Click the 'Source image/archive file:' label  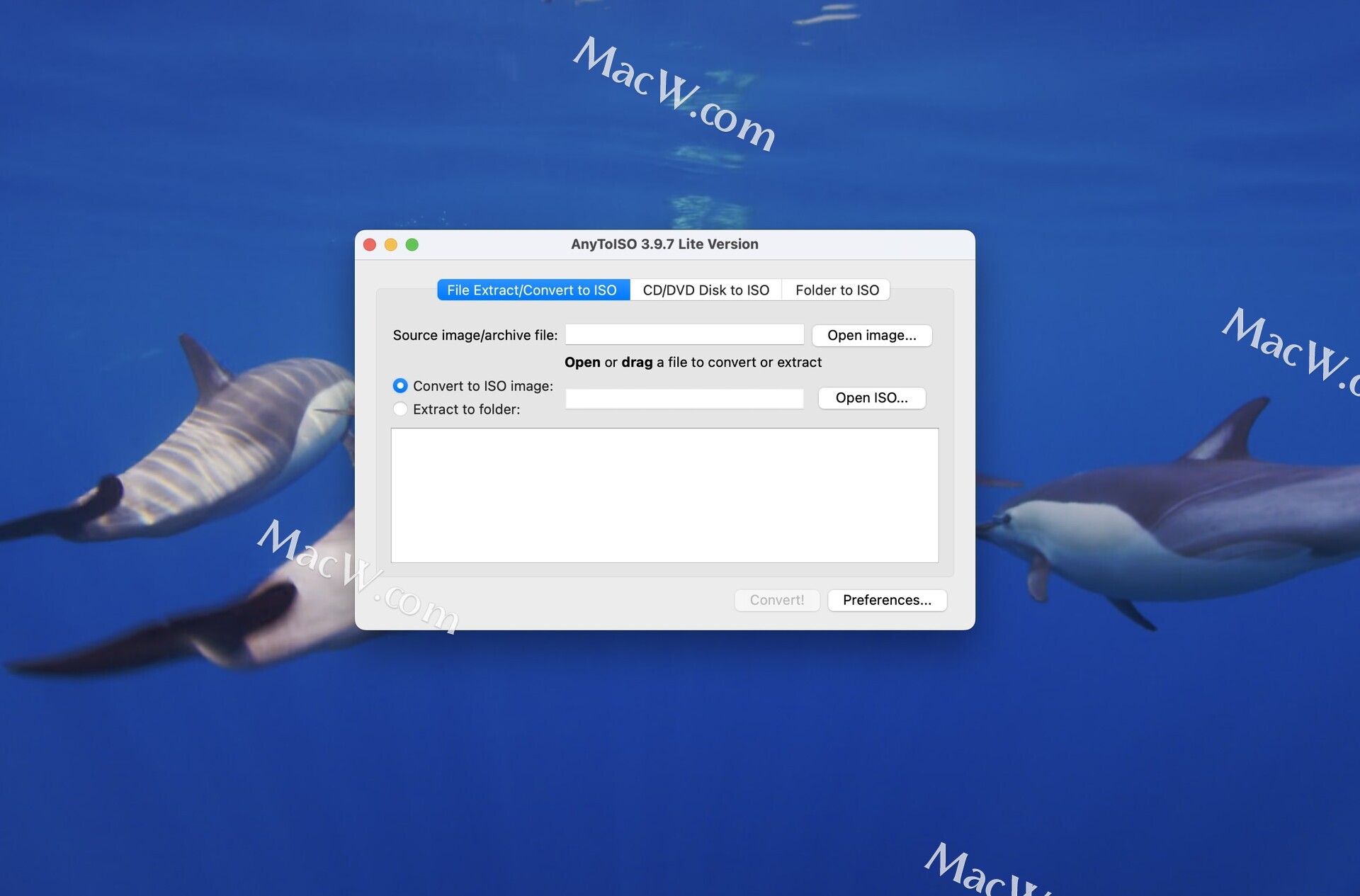475,335
